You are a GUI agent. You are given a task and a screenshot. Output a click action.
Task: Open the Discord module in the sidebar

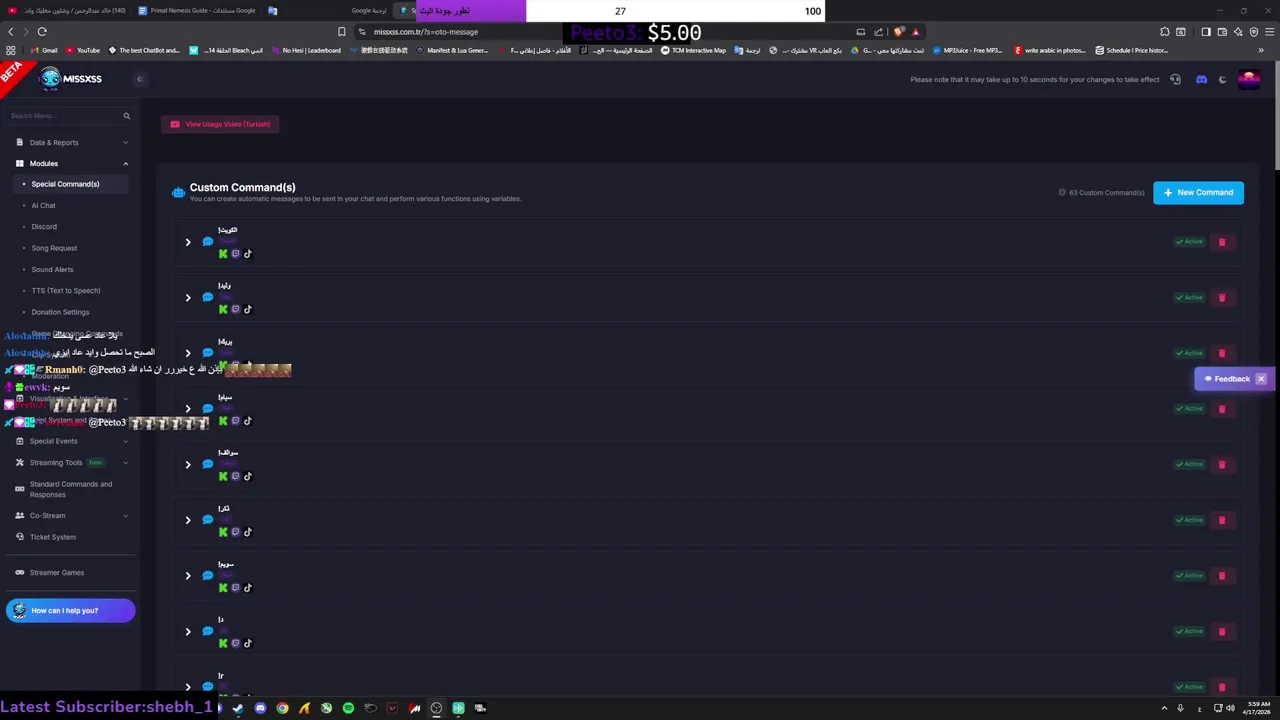[44, 227]
